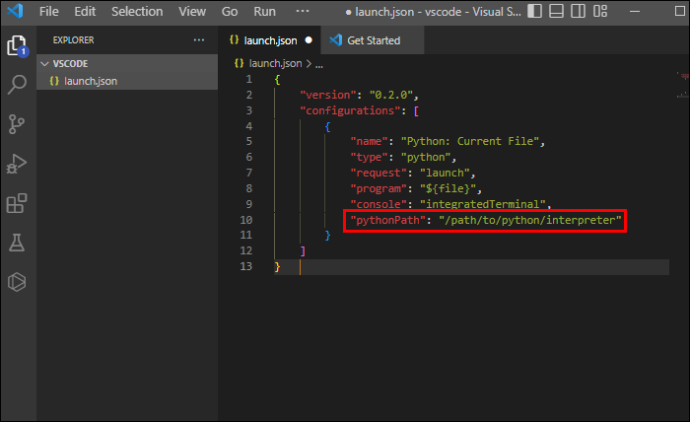The height and width of the screenshot is (422, 690).
Task: Click the closing brace on line 13
Action: click(x=277, y=267)
